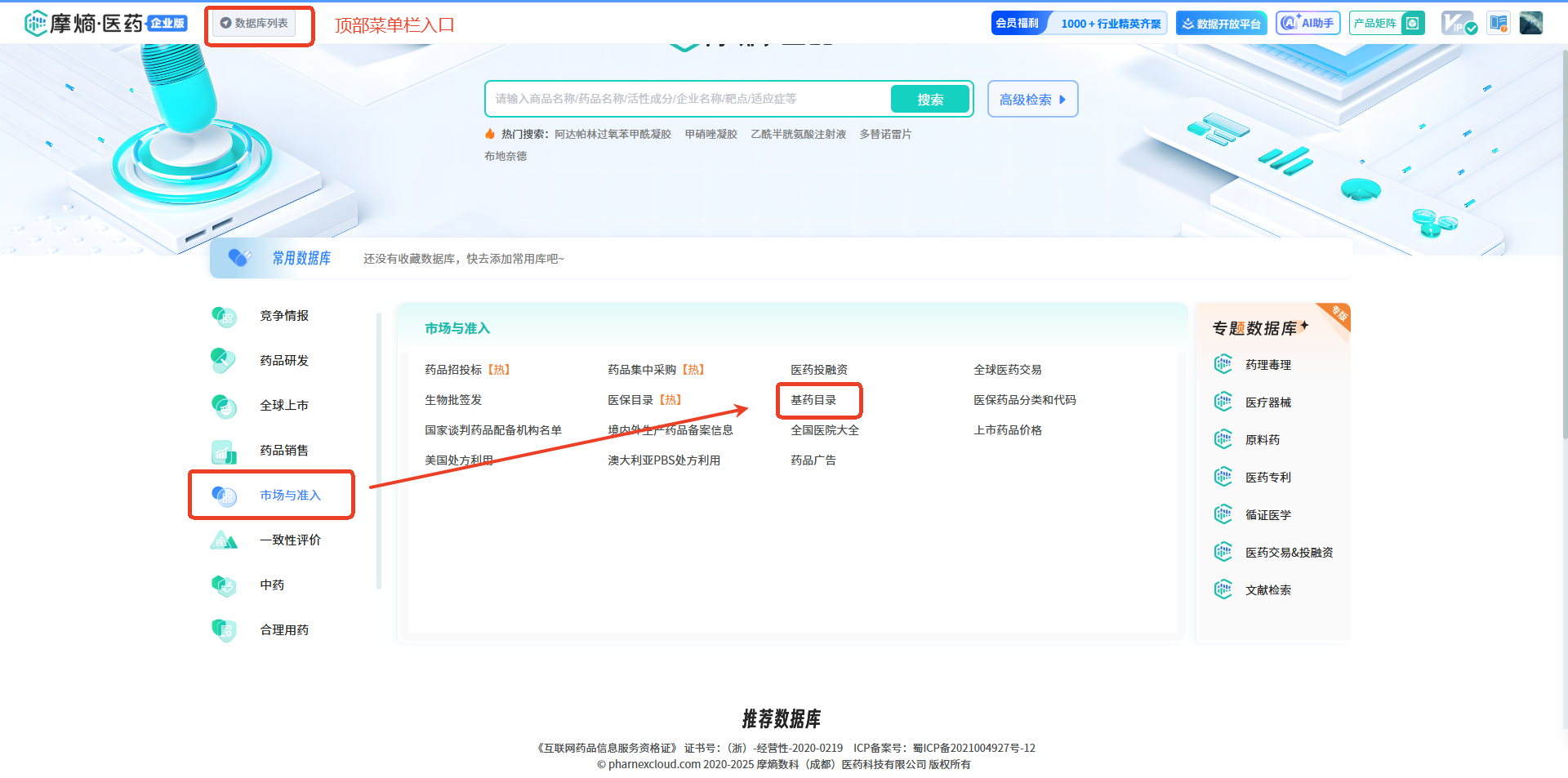Open the 数据库列表 top menu
The image size is (1568, 778).
point(254,23)
